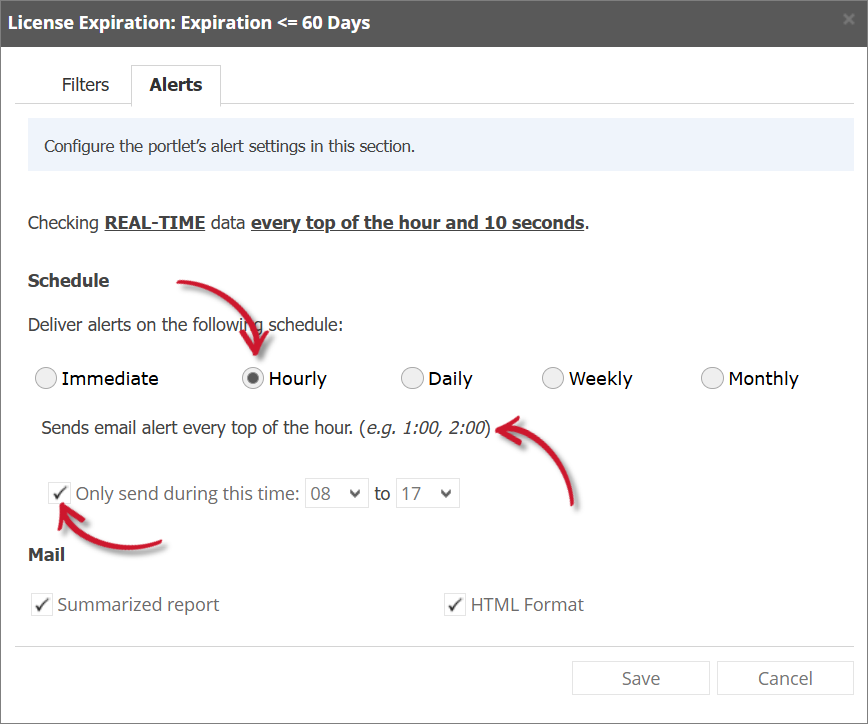Switch to the Filters tab

click(85, 85)
